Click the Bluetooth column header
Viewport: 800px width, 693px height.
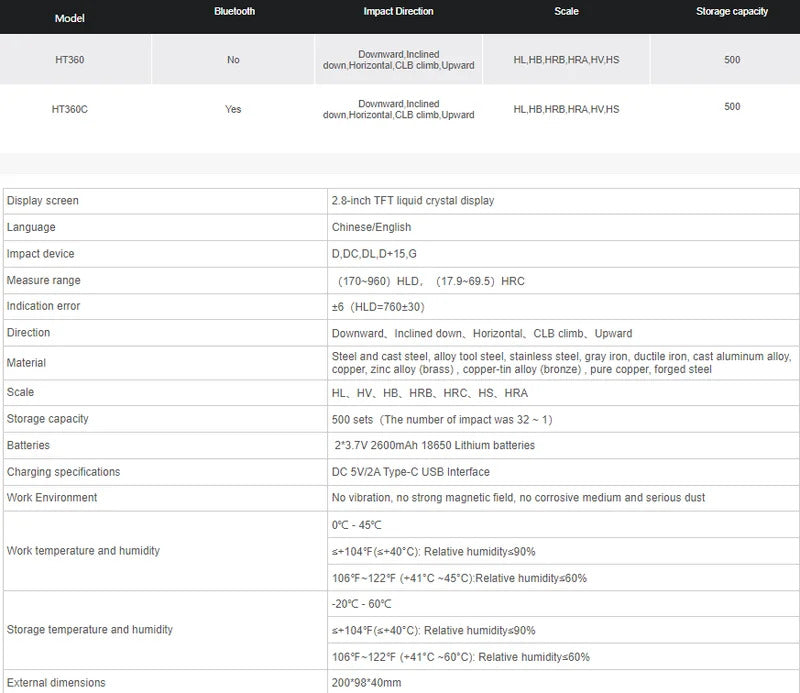pyautogui.click(x=234, y=12)
